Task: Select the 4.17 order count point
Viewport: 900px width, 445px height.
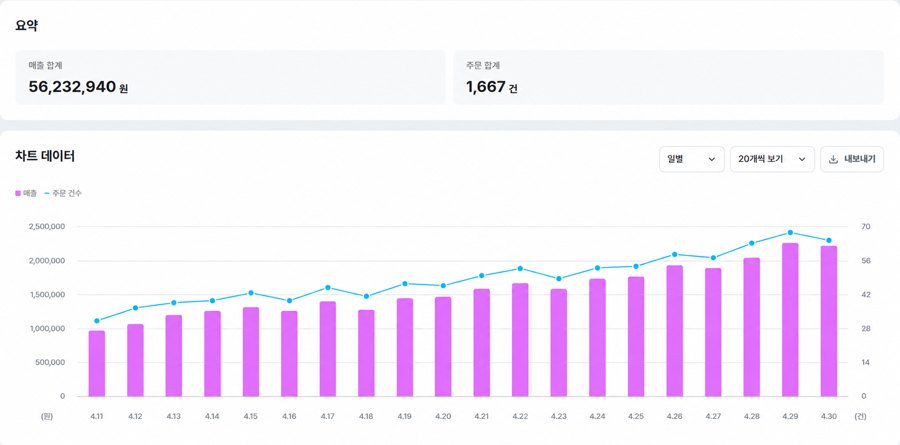Action: tap(328, 288)
